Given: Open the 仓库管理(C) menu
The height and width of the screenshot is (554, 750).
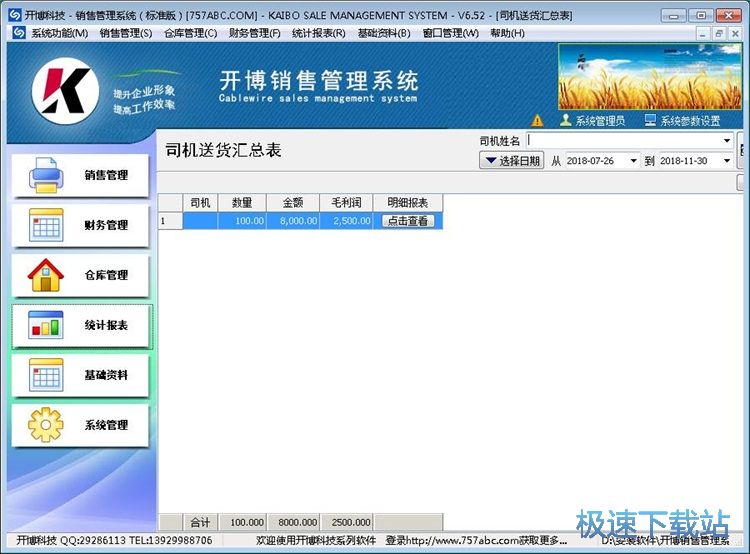Looking at the screenshot, I should coord(190,33).
